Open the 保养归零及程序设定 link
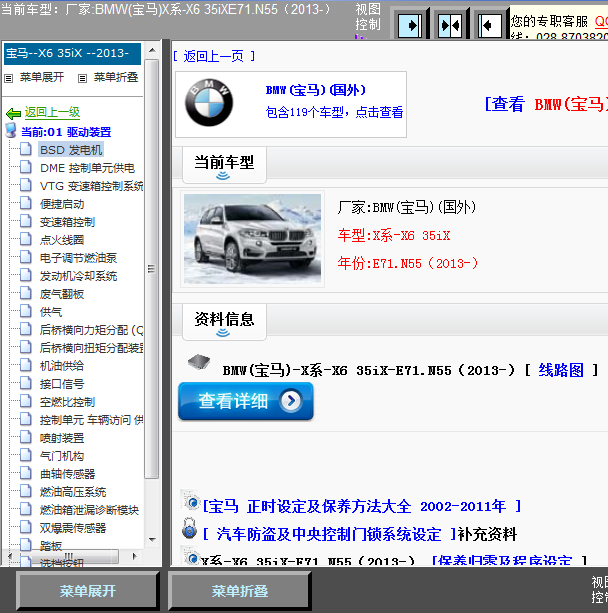This screenshot has height=613, width=608. pyautogui.click(x=510, y=561)
